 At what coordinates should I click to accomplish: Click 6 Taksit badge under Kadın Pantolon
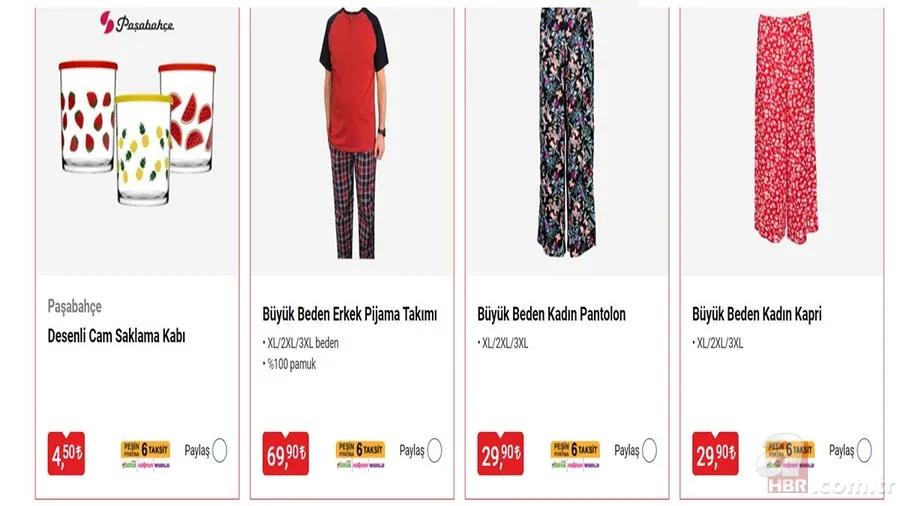pyautogui.click(x=575, y=454)
